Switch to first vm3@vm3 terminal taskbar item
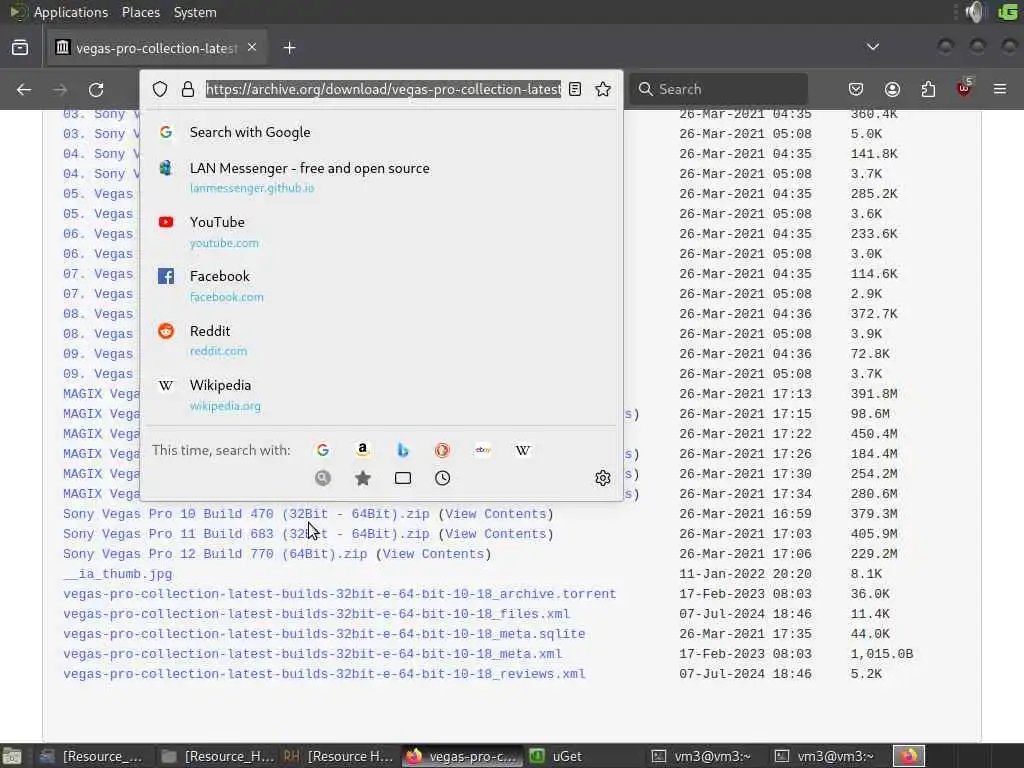Image resolution: width=1024 pixels, height=768 pixels. (x=702, y=756)
